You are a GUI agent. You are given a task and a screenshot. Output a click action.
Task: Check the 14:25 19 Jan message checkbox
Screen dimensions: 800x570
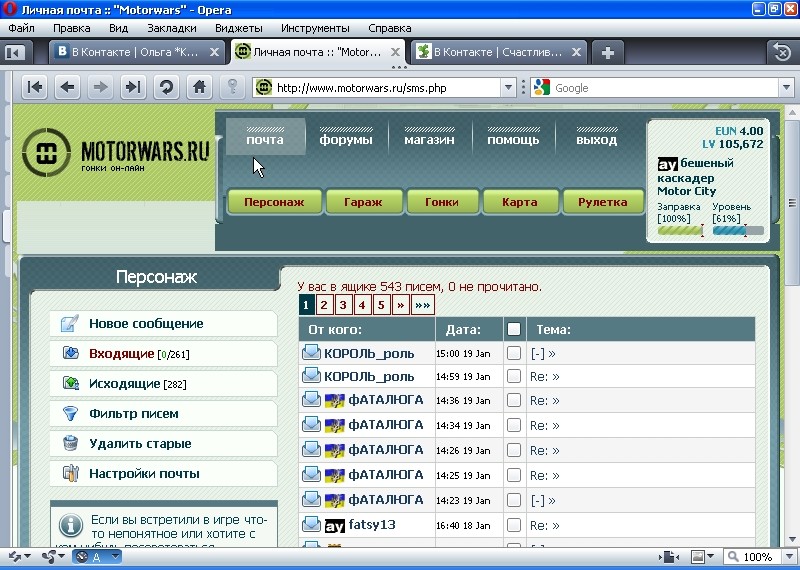click(514, 475)
